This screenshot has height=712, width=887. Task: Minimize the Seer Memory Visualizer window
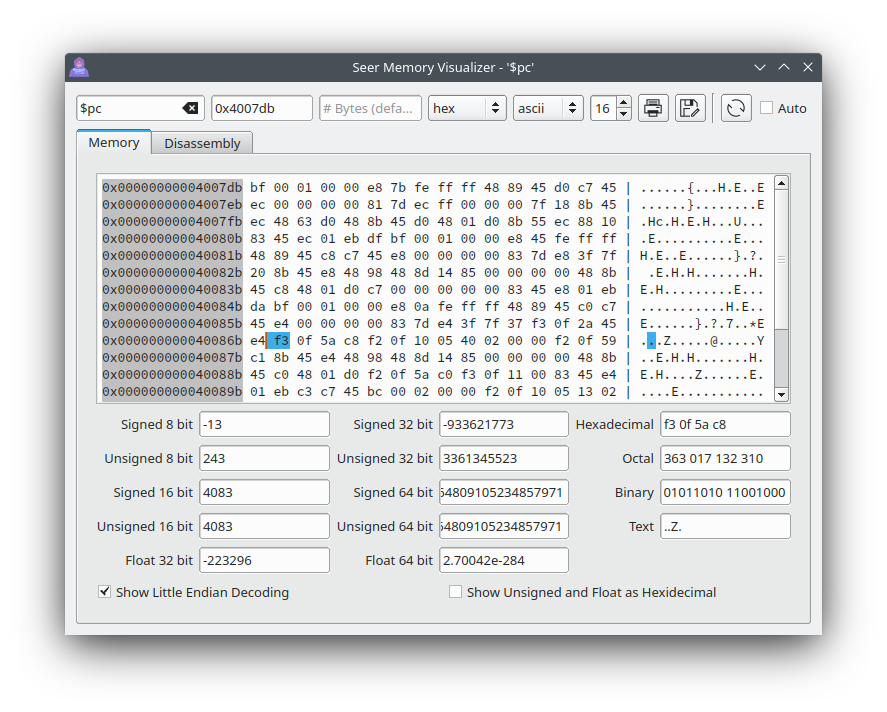[x=760, y=67]
